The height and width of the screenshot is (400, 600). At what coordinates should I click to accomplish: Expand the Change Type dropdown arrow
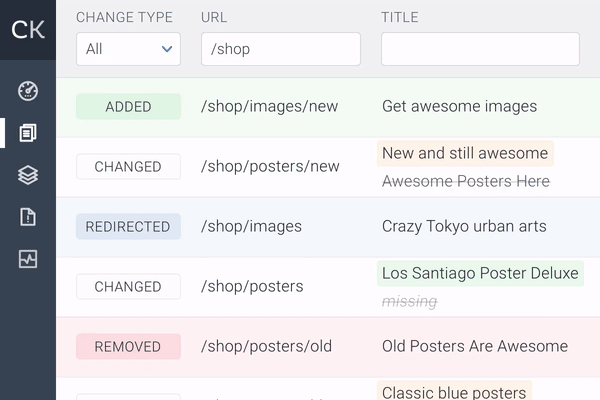(167, 49)
